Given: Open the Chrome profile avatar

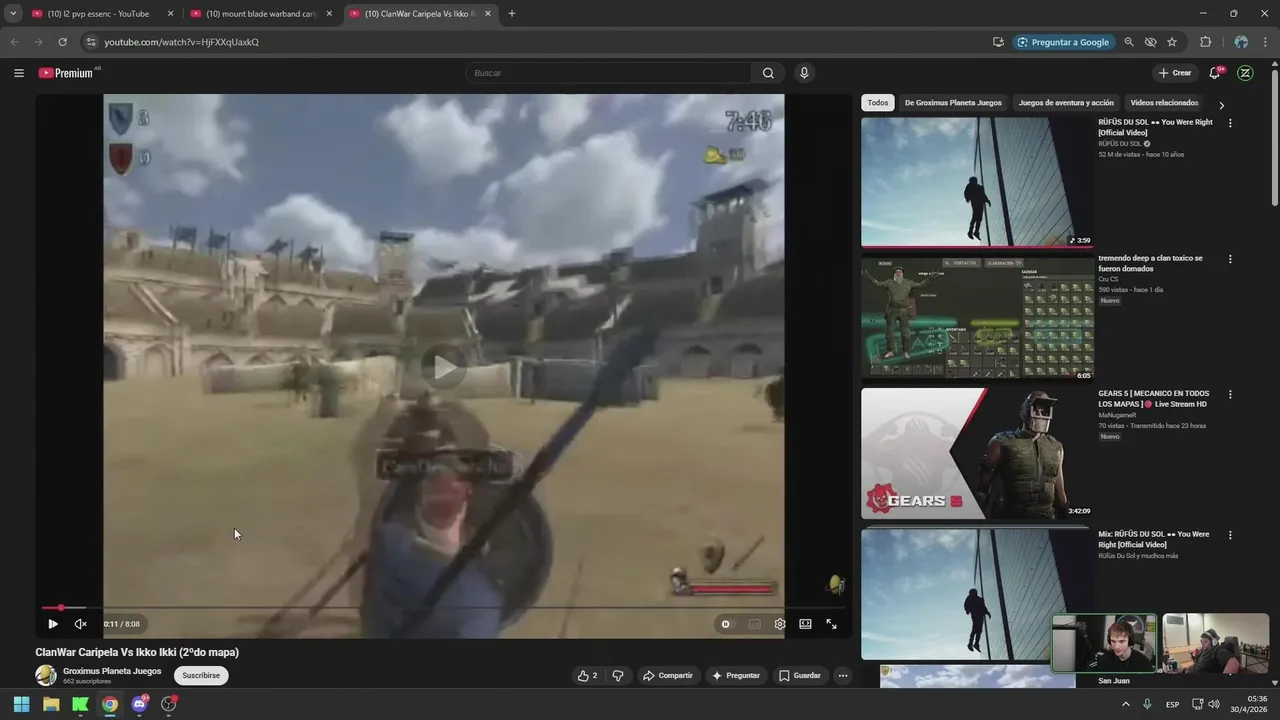Looking at the screenshot, I should click(1241, 42).
